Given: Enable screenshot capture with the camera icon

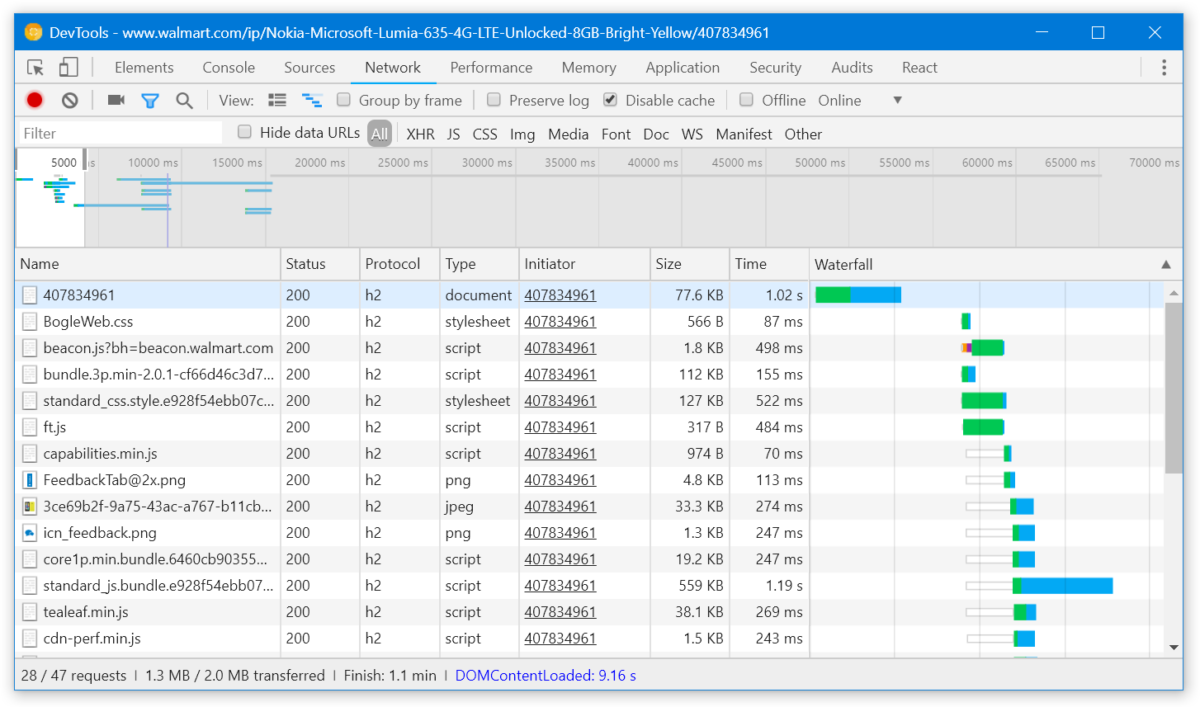Looking at the screenshot, I should pos(115,100).
